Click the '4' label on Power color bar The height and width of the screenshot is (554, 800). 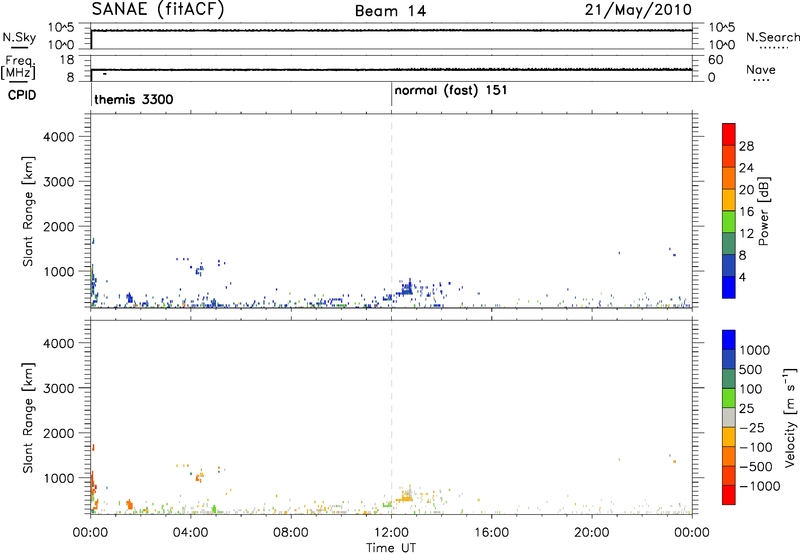click(742, 277)
